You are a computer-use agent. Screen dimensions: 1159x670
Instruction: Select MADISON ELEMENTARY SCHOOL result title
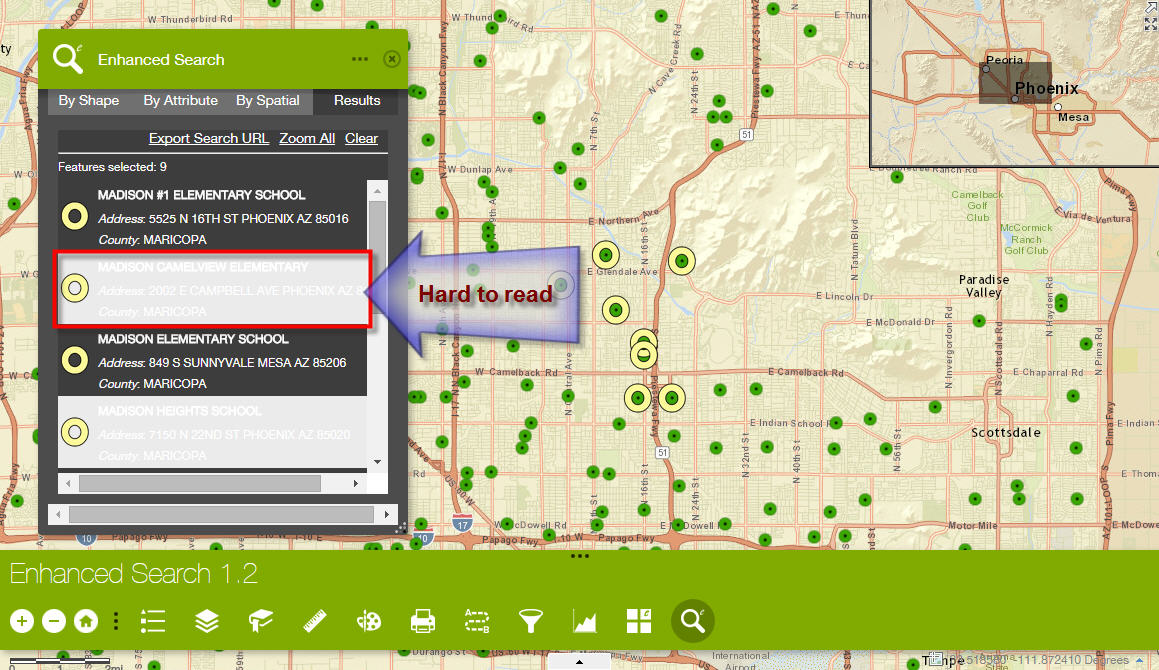tap(193, 339)
